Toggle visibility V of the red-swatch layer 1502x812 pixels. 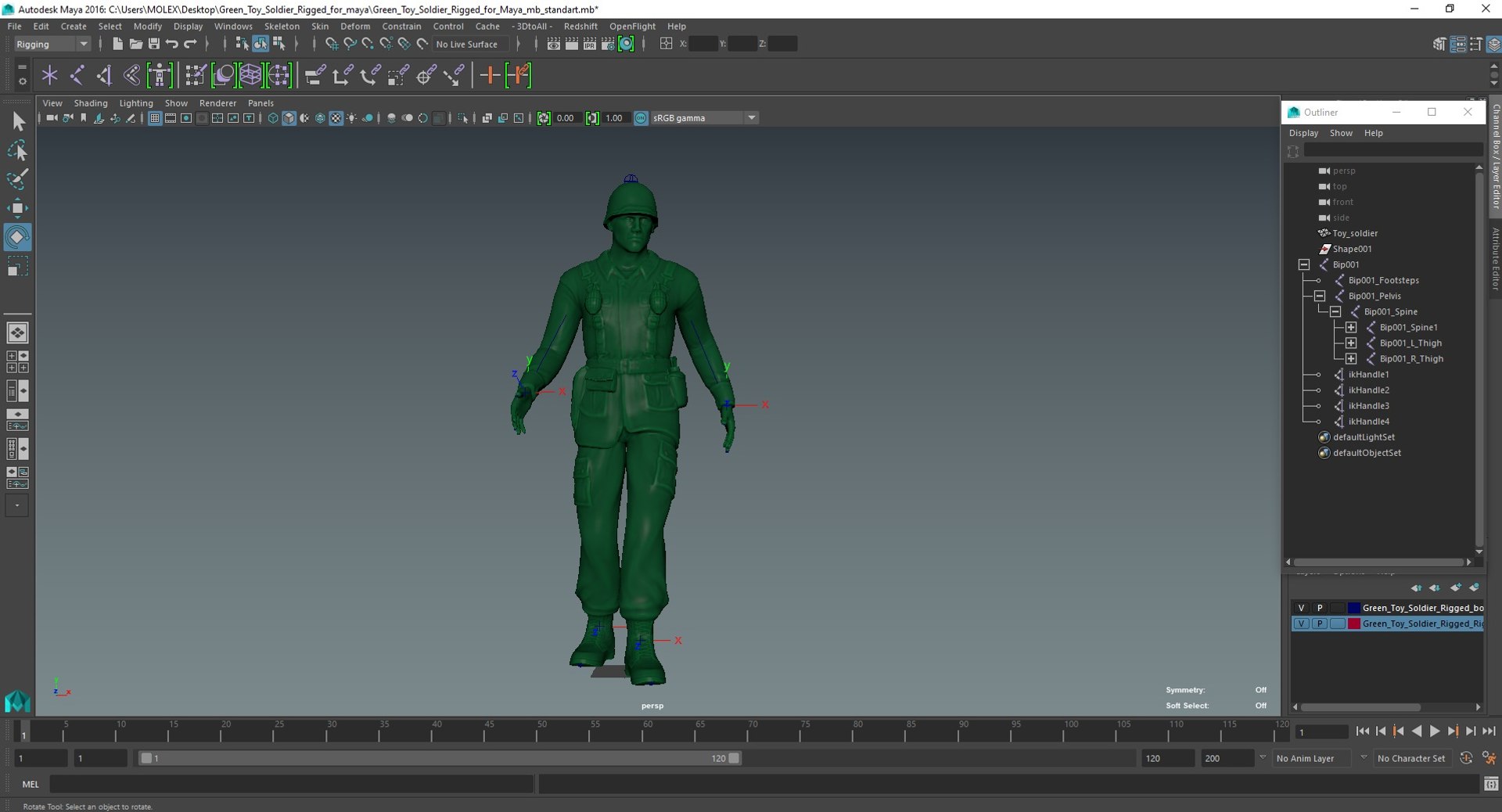1301,623
